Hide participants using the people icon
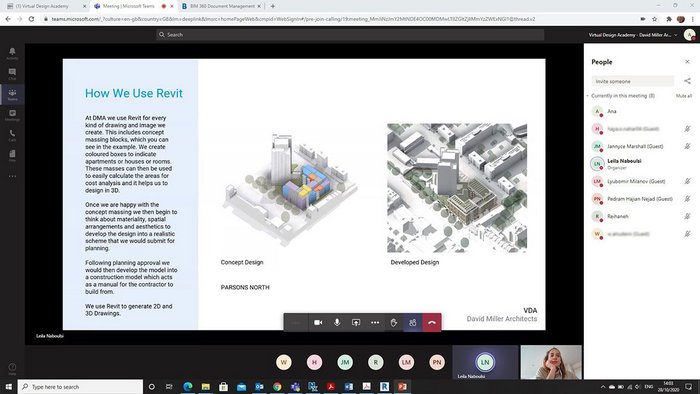This screenshot has width=700, height=394. click(412, 323)
